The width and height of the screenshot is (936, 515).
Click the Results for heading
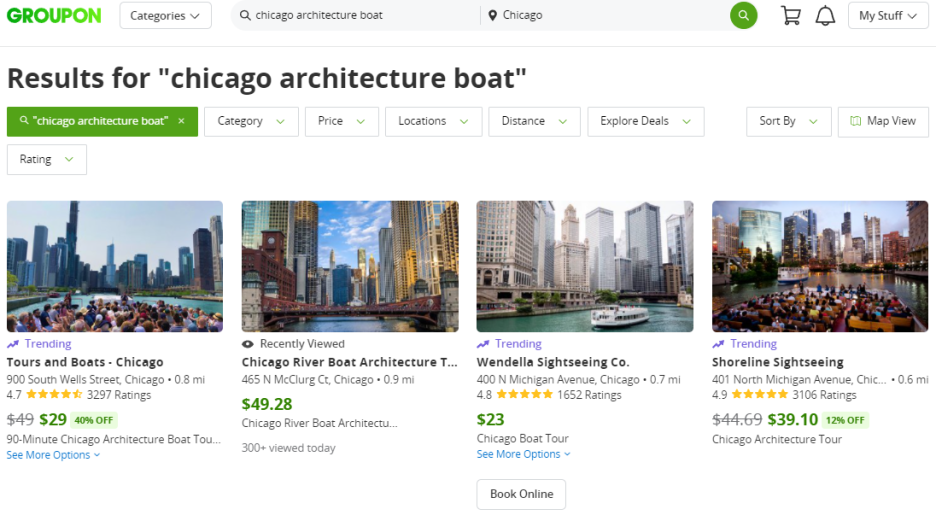(266, 78)
